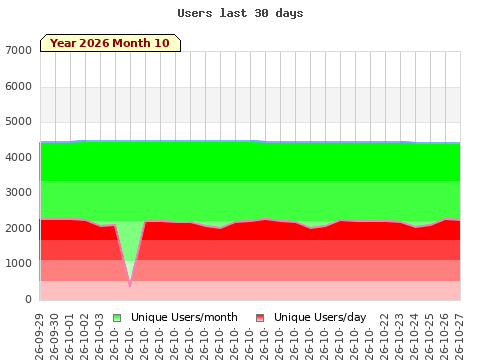Click the 2000 y-axis value

(x=18, y=229)
